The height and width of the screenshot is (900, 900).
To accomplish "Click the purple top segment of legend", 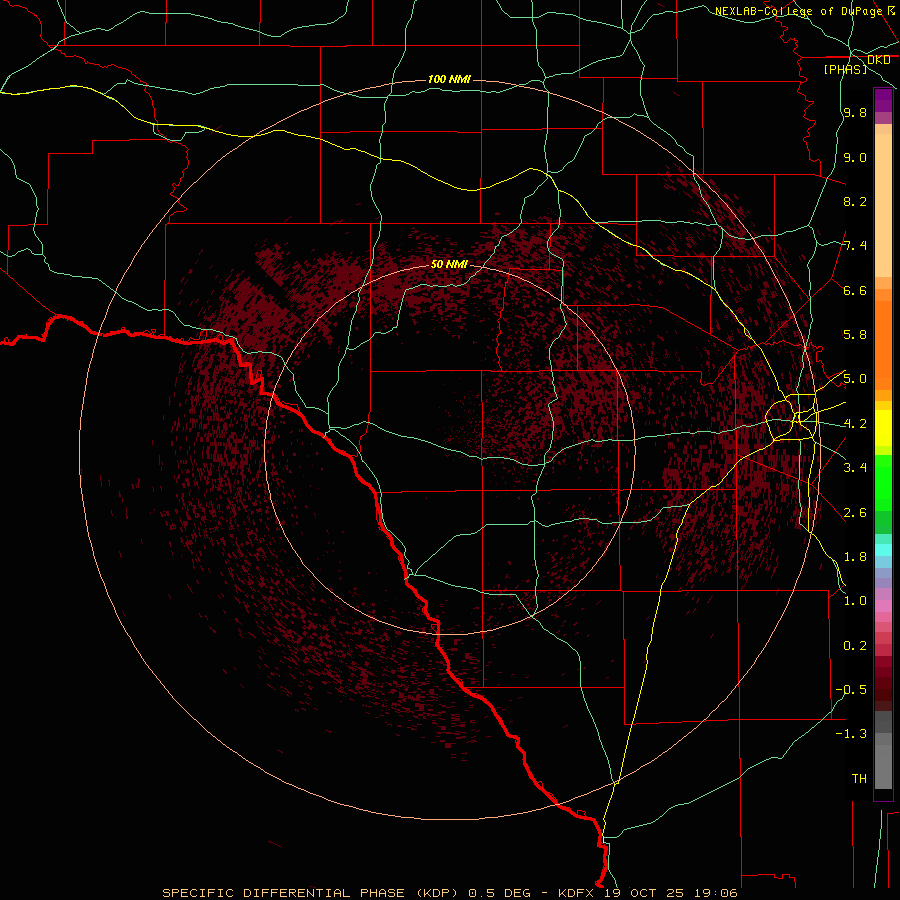I will click(883, 100).
